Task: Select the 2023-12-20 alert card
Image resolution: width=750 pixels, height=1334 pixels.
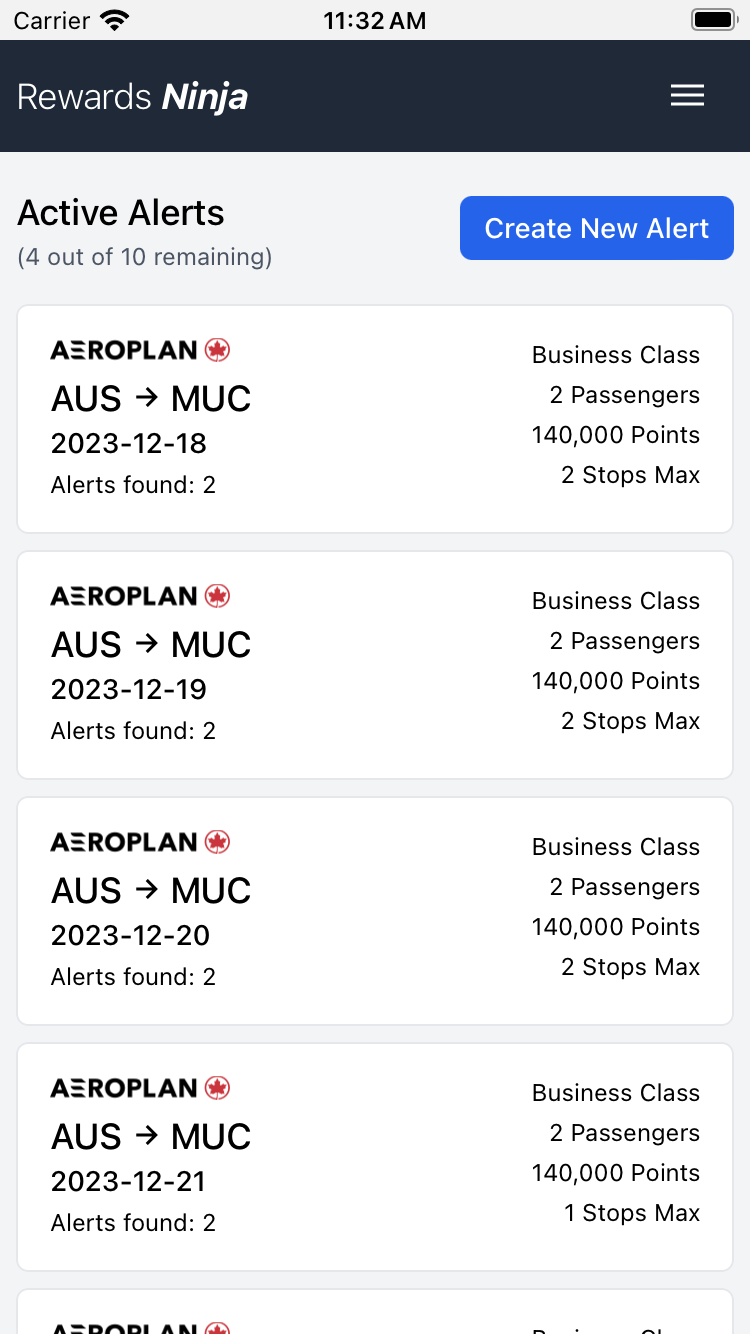Action: 375,911
